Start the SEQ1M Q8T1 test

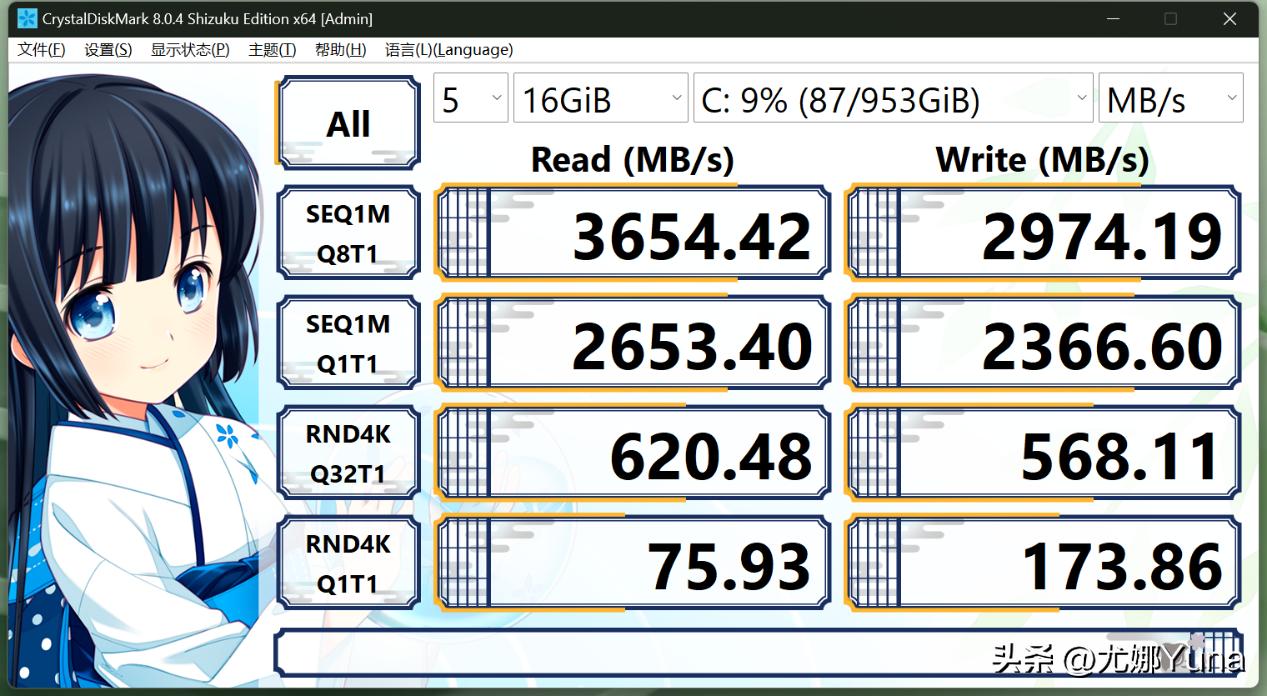coord(347,232)
